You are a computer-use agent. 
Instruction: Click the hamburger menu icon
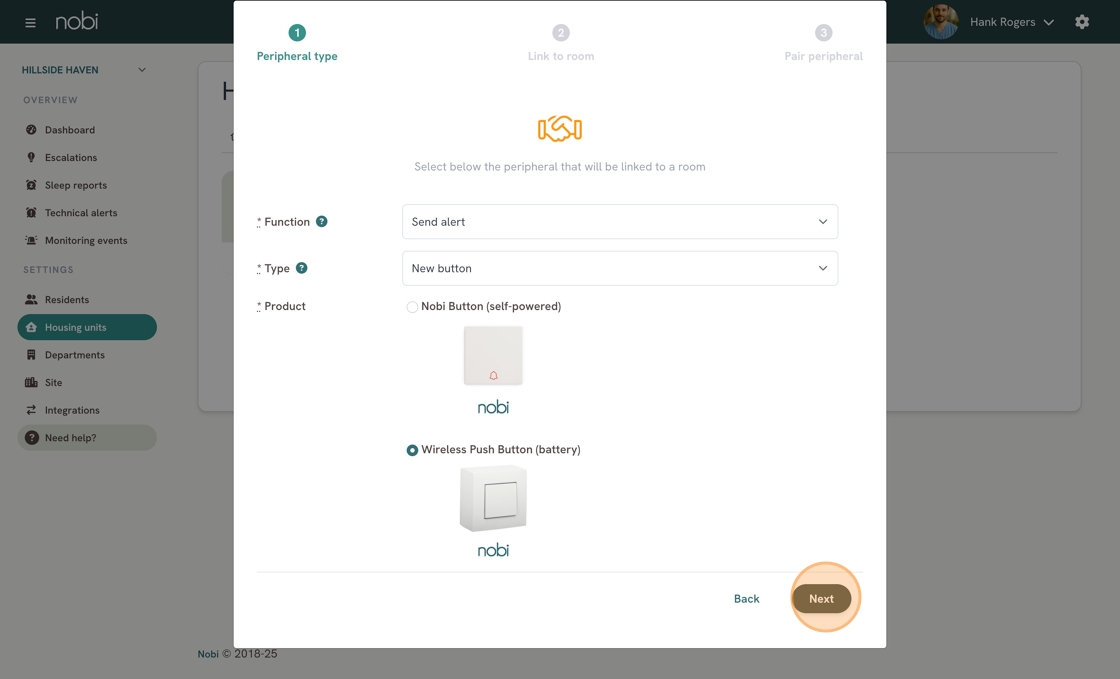(x=30, y=22)
